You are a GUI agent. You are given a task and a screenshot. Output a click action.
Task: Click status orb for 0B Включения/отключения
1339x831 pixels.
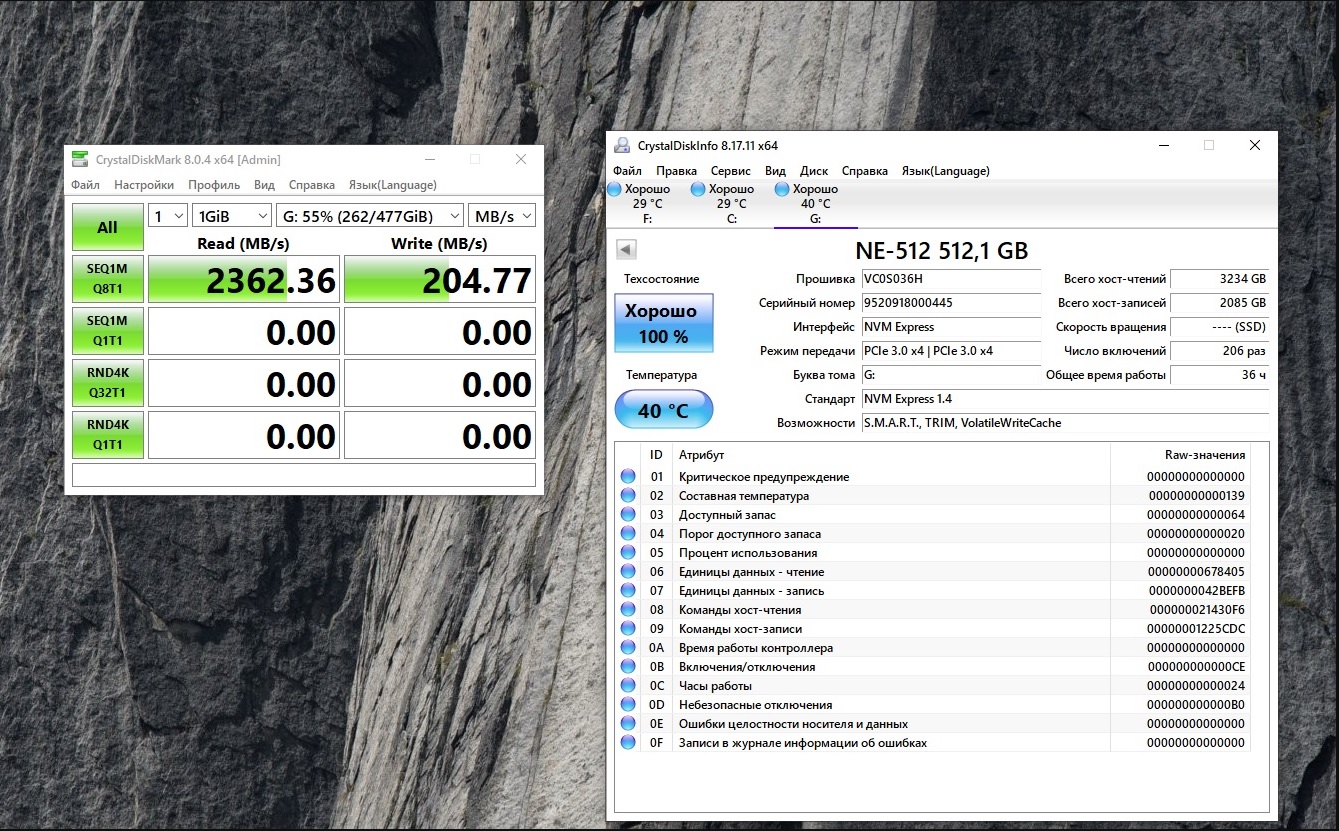click(x=628, y=667)
